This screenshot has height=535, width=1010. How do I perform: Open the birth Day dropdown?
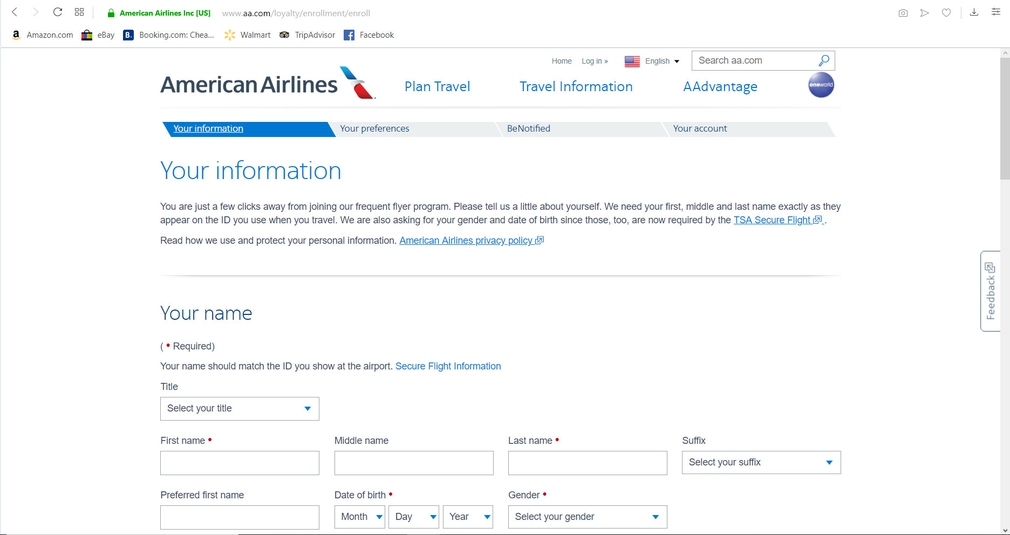coord(414,517)
